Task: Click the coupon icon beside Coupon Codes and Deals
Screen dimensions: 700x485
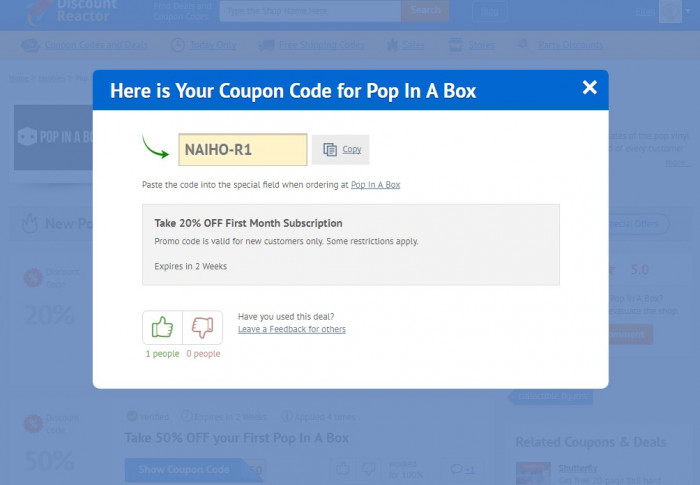Action: 30,45
